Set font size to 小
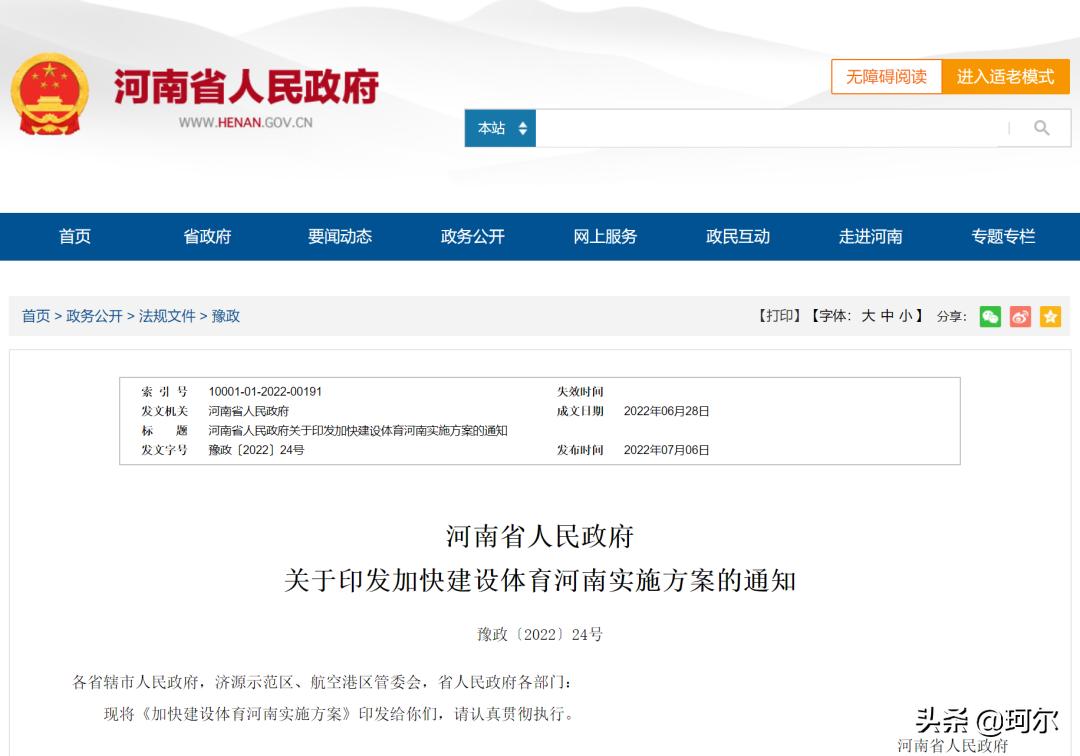The width and height of the screenshot is (1080, 756). (906, 316)
